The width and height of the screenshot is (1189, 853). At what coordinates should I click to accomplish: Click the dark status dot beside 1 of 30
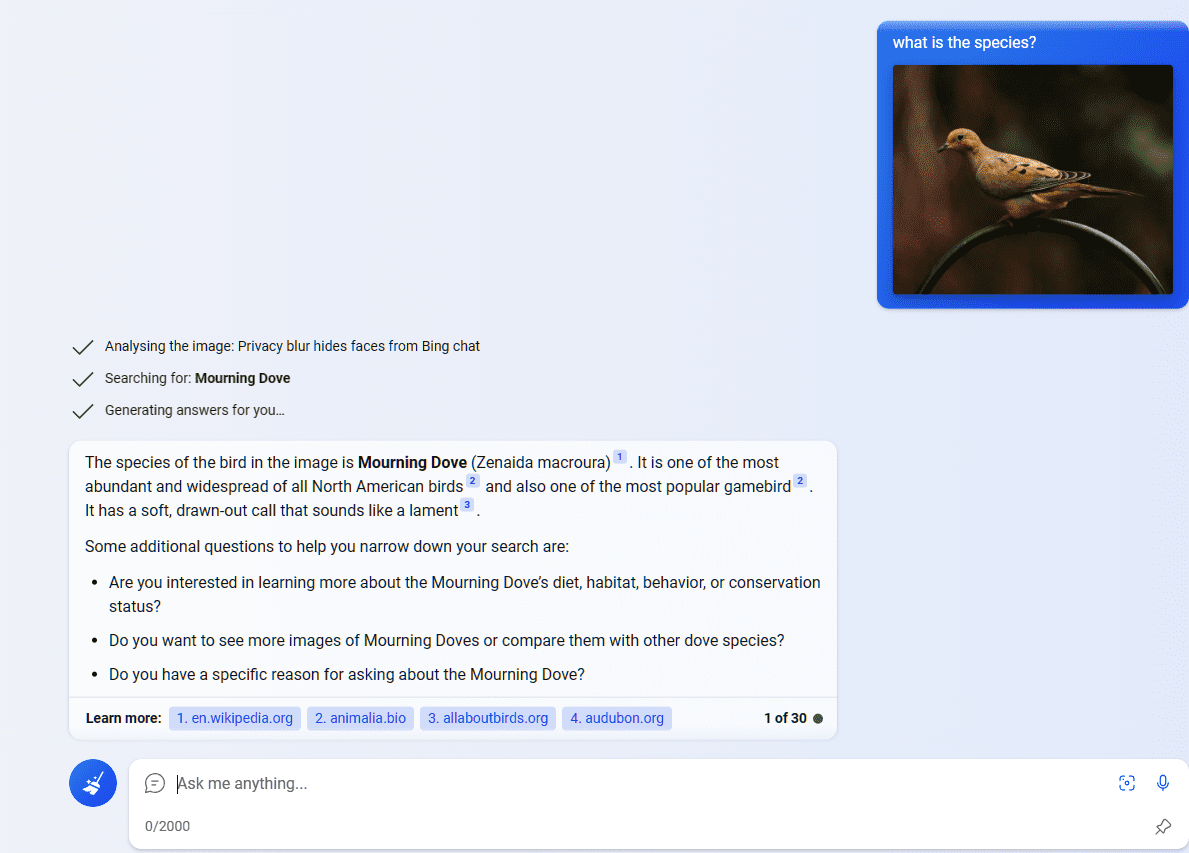(x=817, y=719)
